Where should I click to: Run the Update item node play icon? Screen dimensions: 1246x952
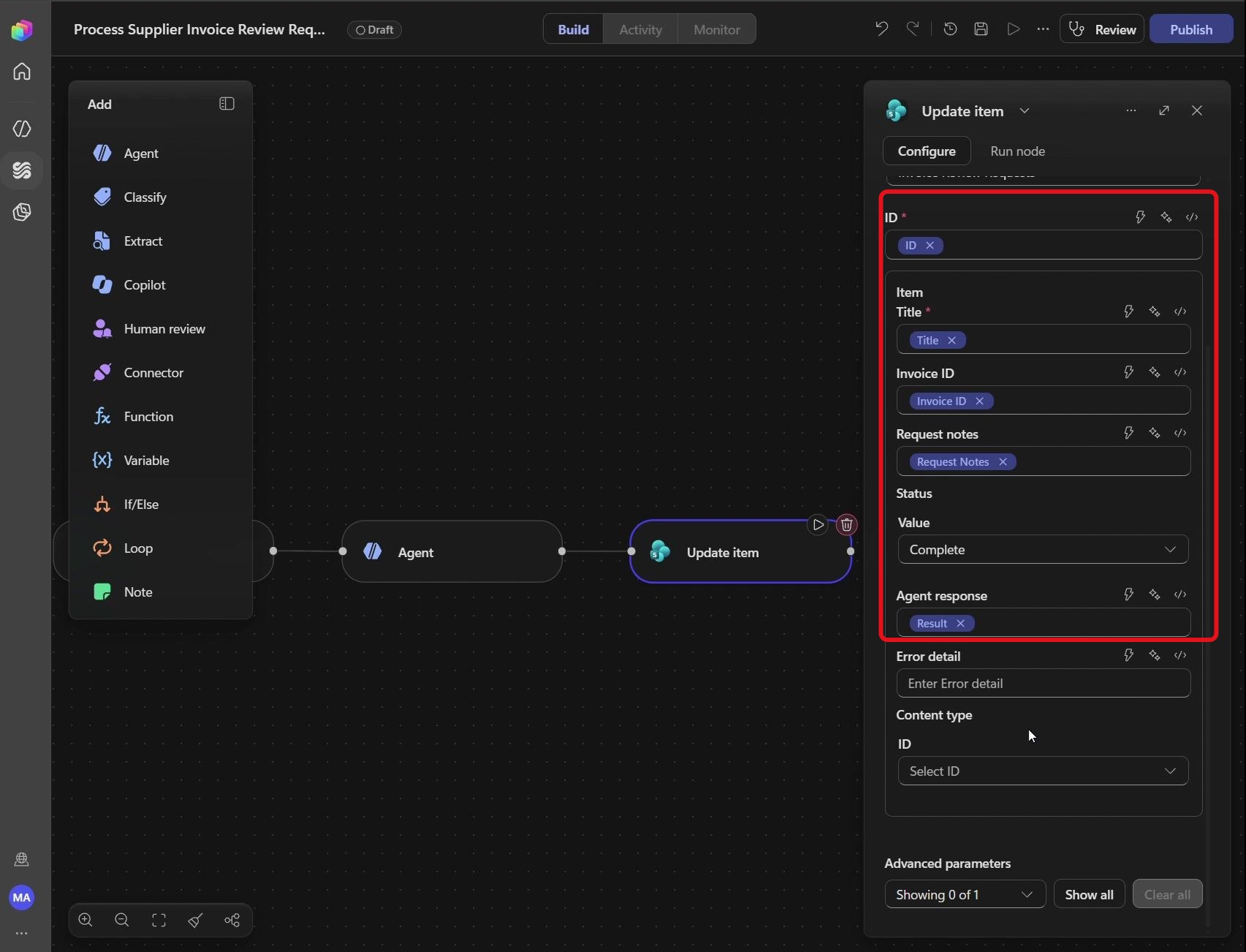(x=818, y=524)
